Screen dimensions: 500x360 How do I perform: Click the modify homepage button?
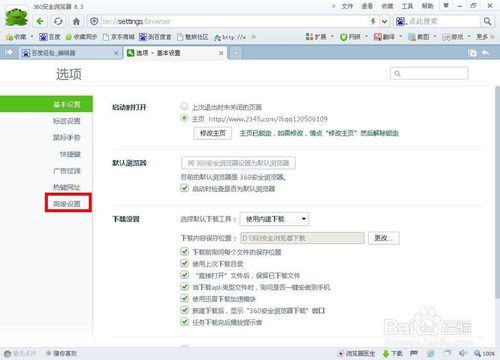pyautogui.click(x=213, y=133)
